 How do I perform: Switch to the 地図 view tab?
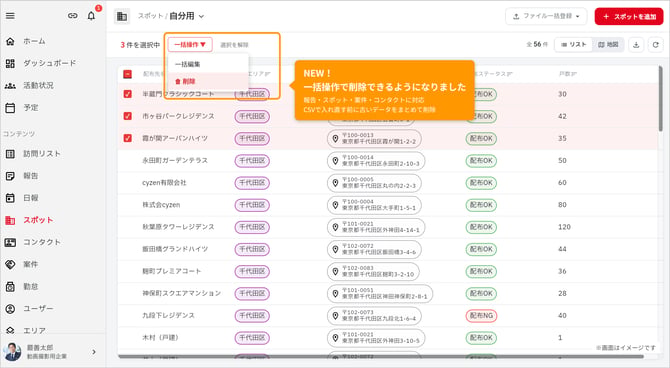coord(608,44)
